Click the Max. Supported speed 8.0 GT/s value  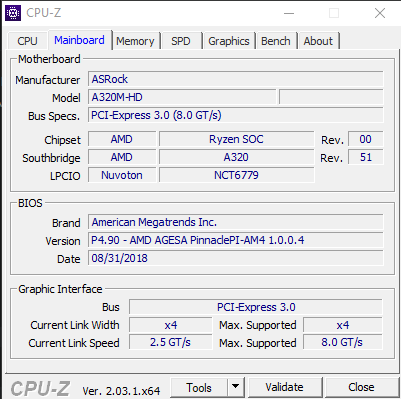(343, 342)
